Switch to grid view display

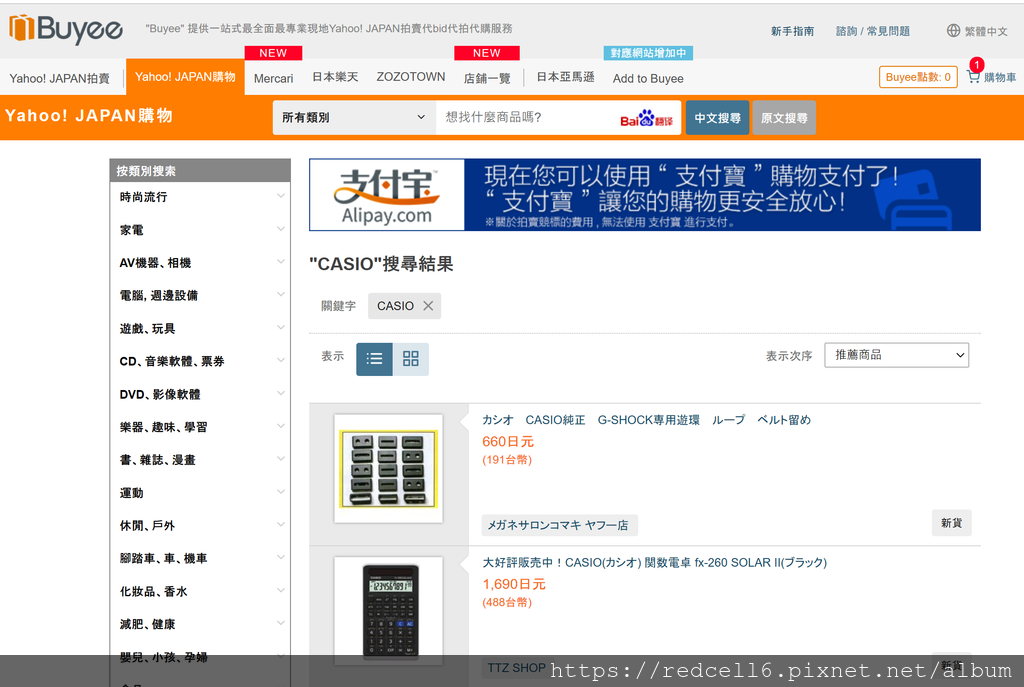click(411, 359)
